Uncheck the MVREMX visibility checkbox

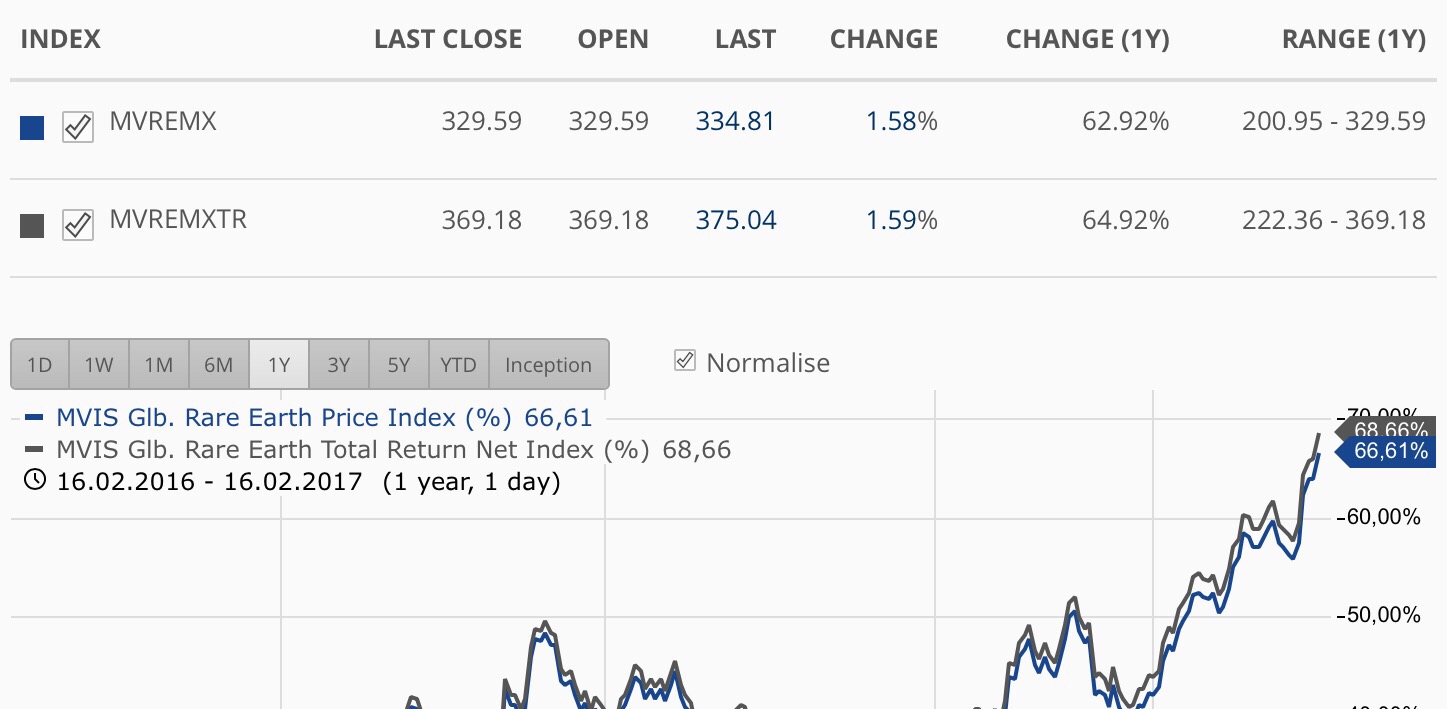pyautogui.click(x=77, y=128)
